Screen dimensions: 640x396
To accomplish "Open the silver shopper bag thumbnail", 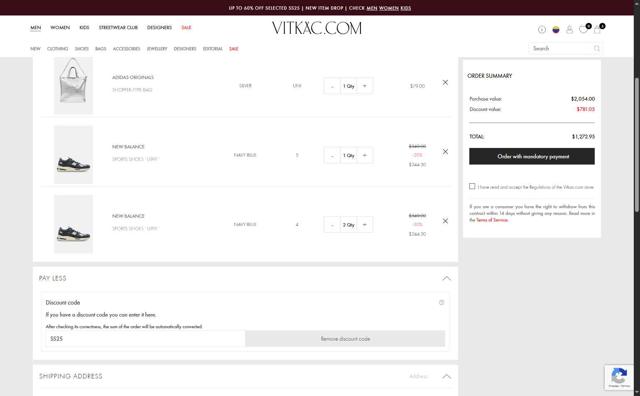I will coord(73,85).
